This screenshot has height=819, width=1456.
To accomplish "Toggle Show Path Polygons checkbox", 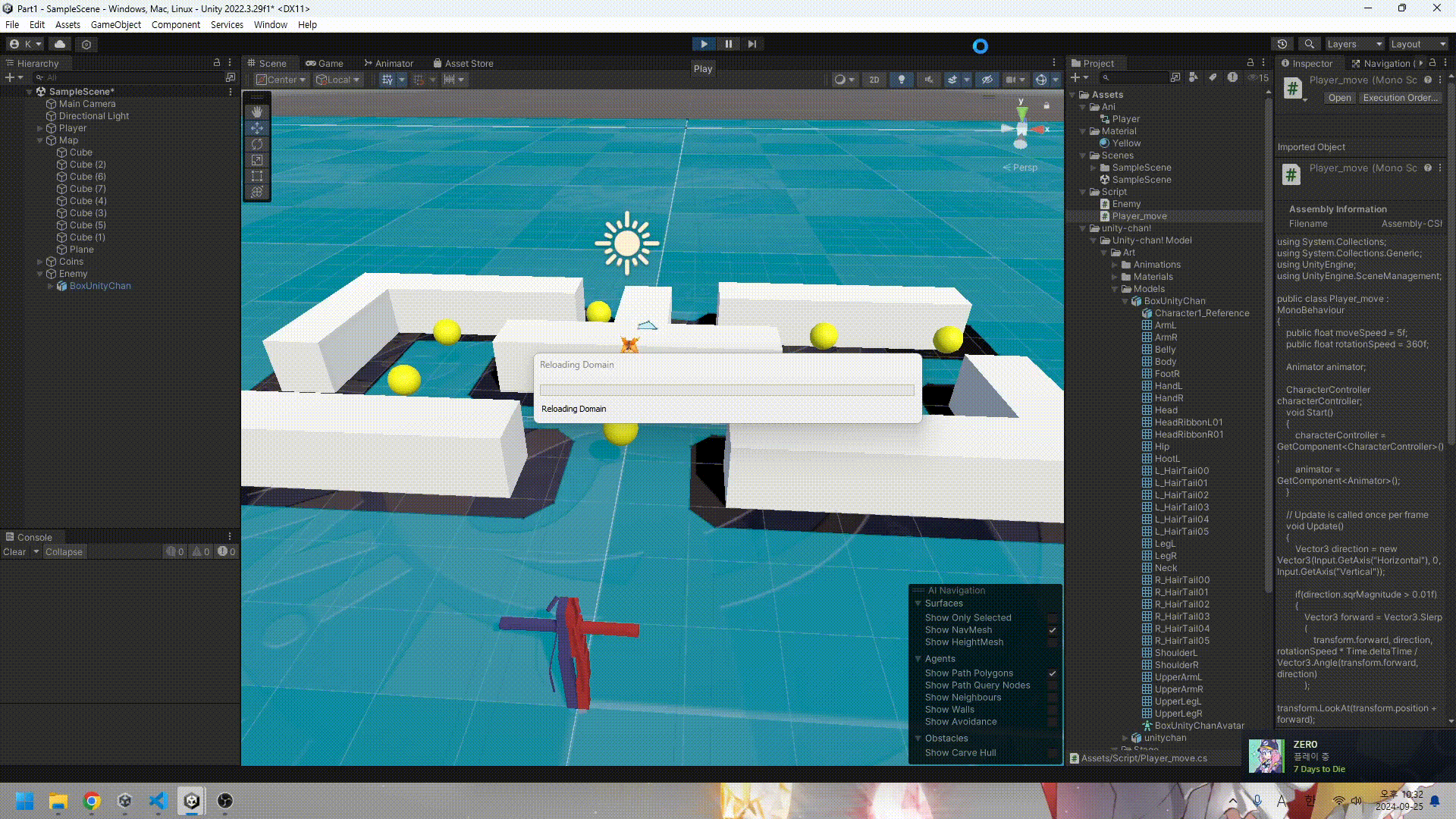I will click(x=1053, y=673).
